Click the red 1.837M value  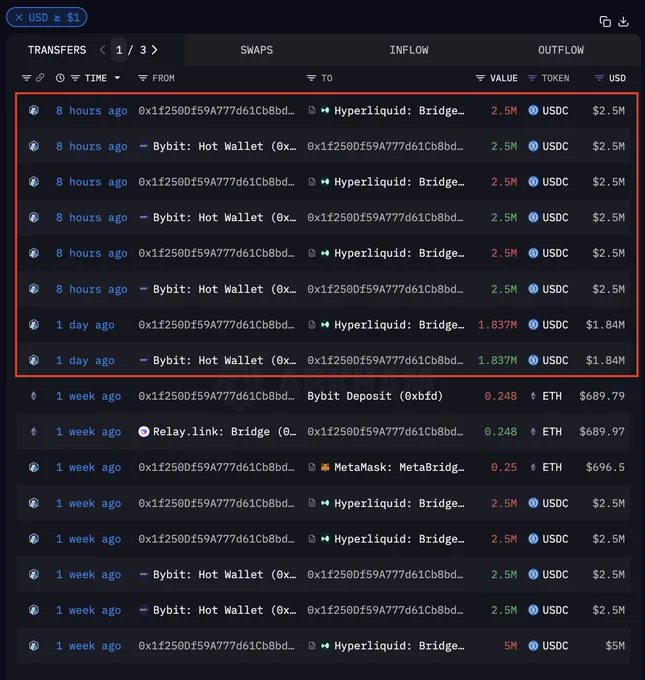498,325
